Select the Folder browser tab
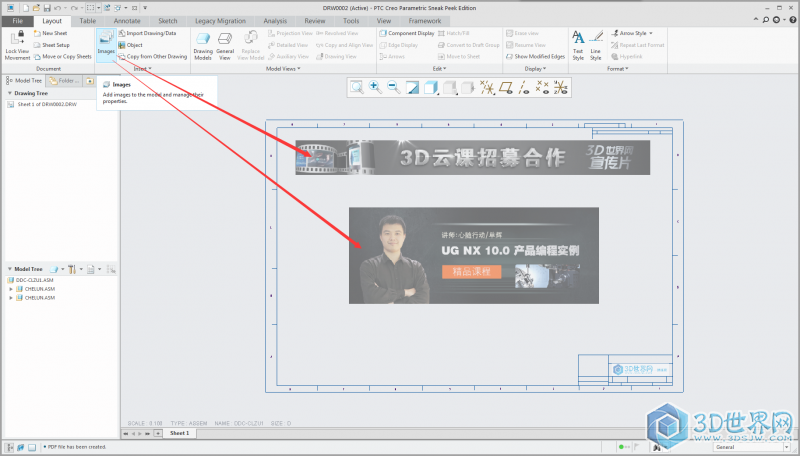 pos(64,81)
